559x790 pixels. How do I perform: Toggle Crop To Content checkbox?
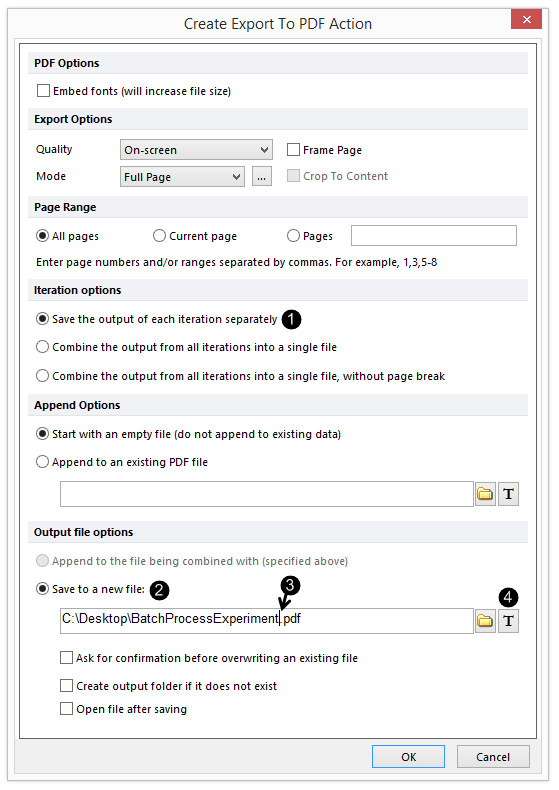coord(293,175)
